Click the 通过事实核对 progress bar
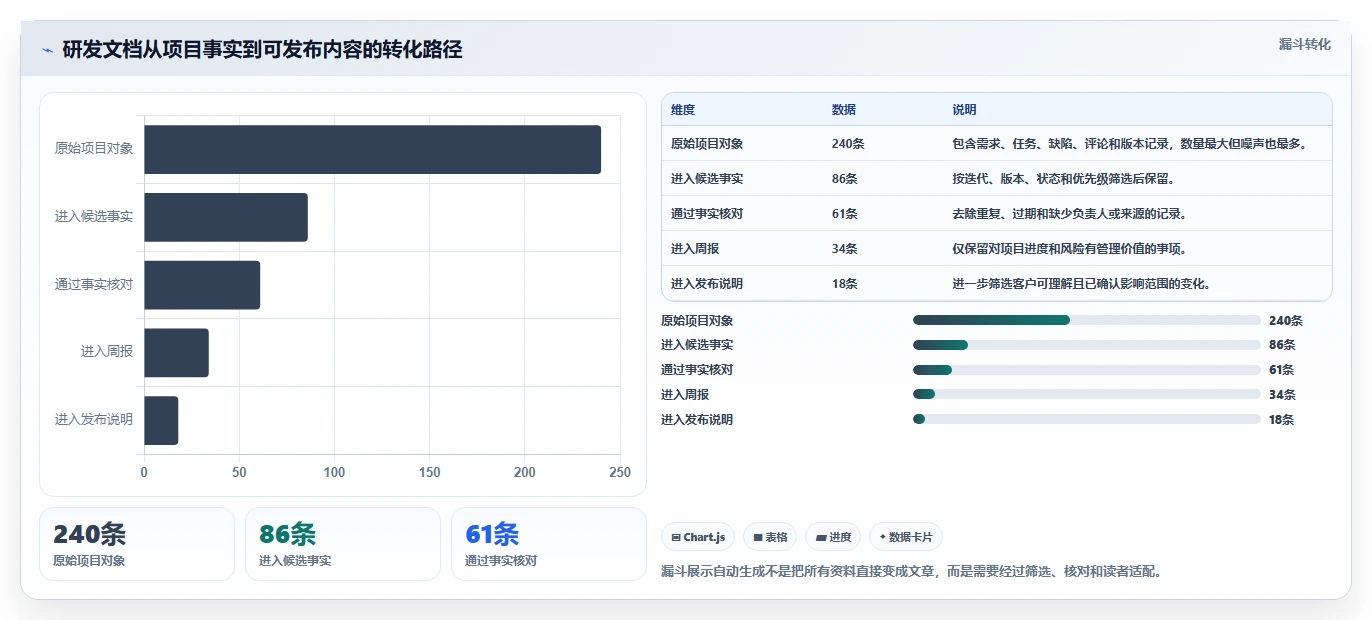Viewport: 1372px width, 620px height. click(x=1086, y=370)
